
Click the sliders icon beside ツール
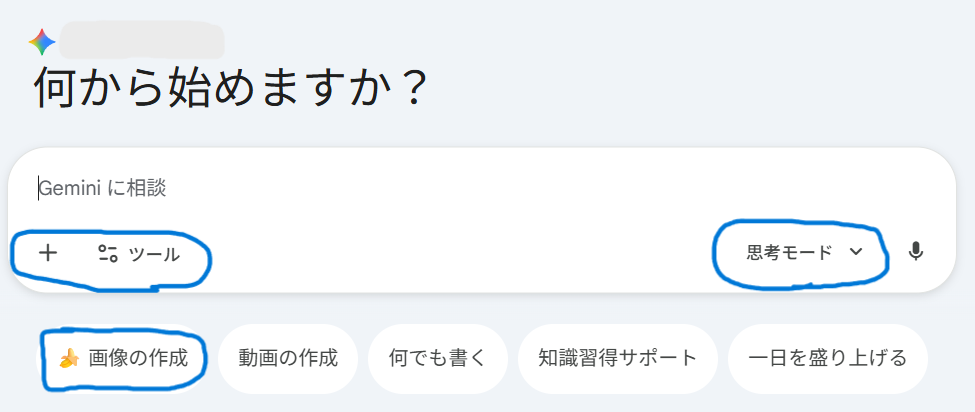(x=107, y=254)
